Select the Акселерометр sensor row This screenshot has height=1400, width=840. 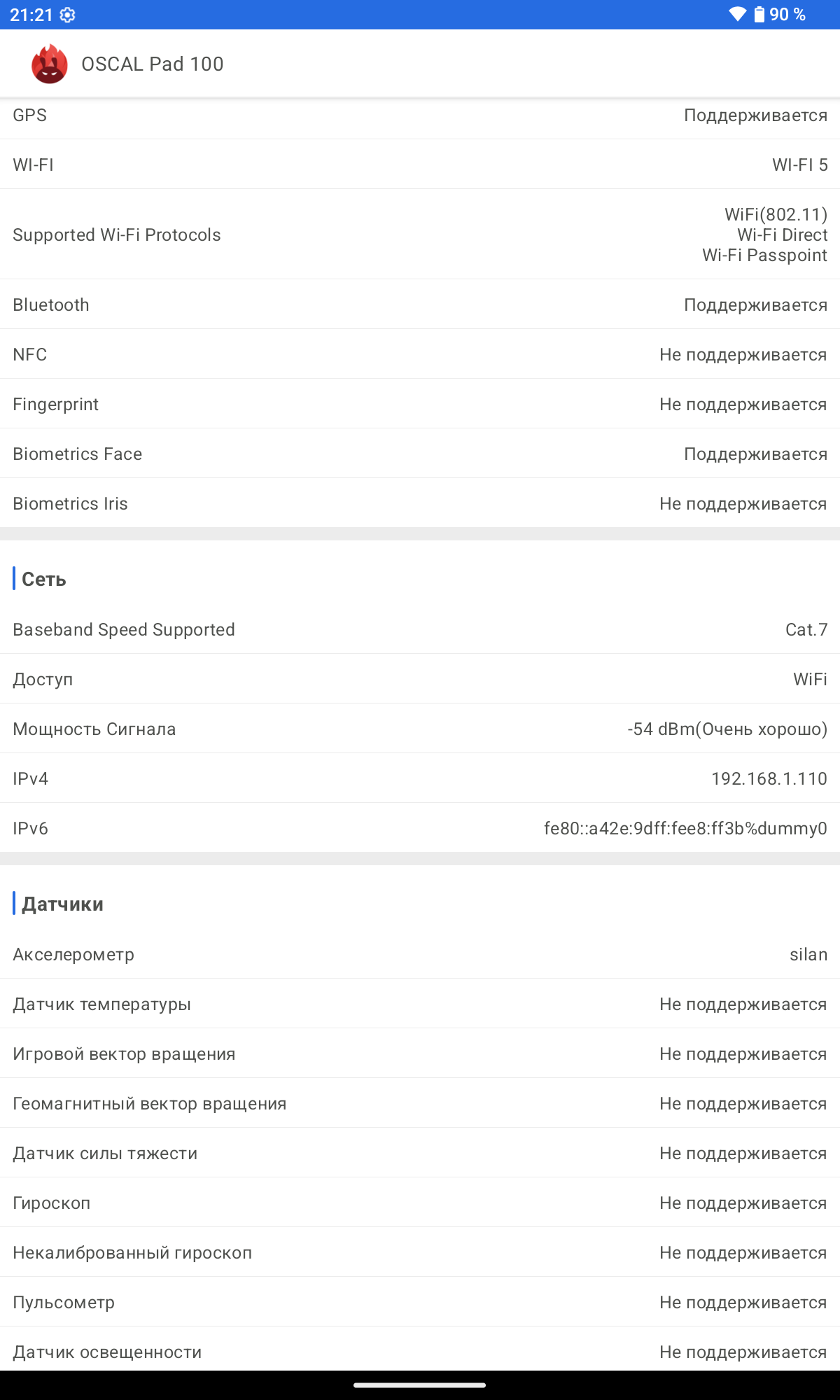point(420,955)
